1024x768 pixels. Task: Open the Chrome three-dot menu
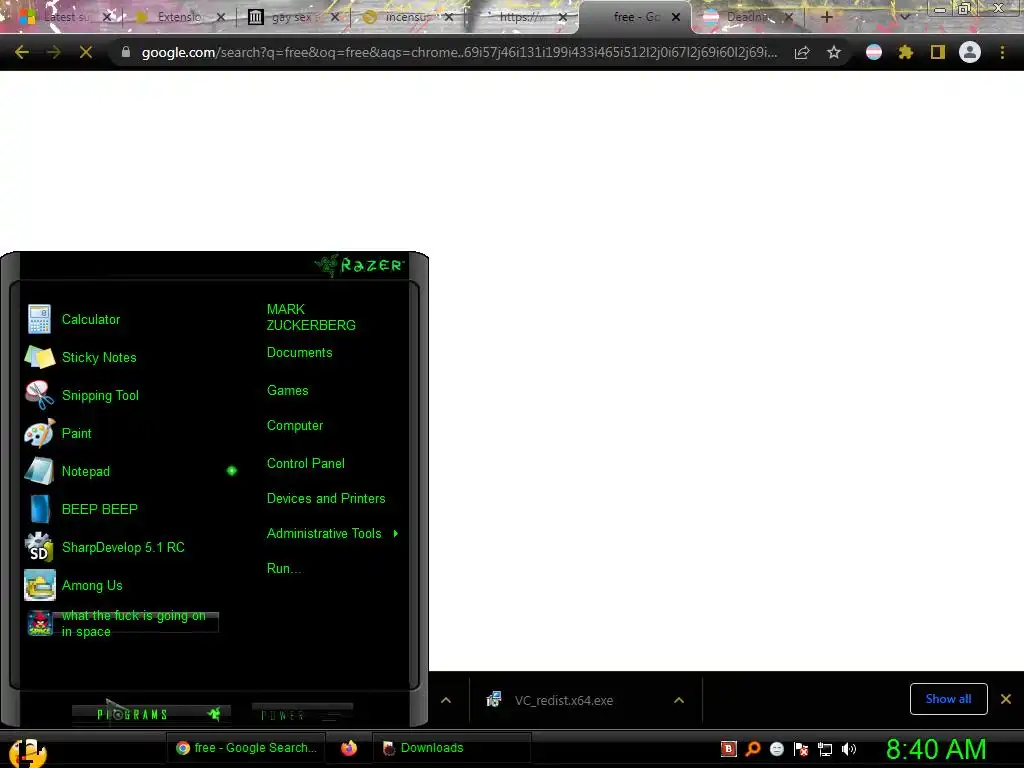1002,52
